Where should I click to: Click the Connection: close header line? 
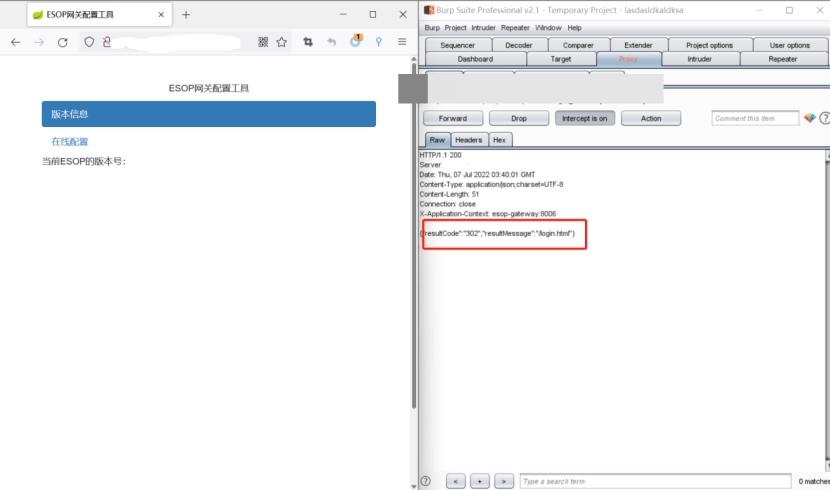coord(448,204)
